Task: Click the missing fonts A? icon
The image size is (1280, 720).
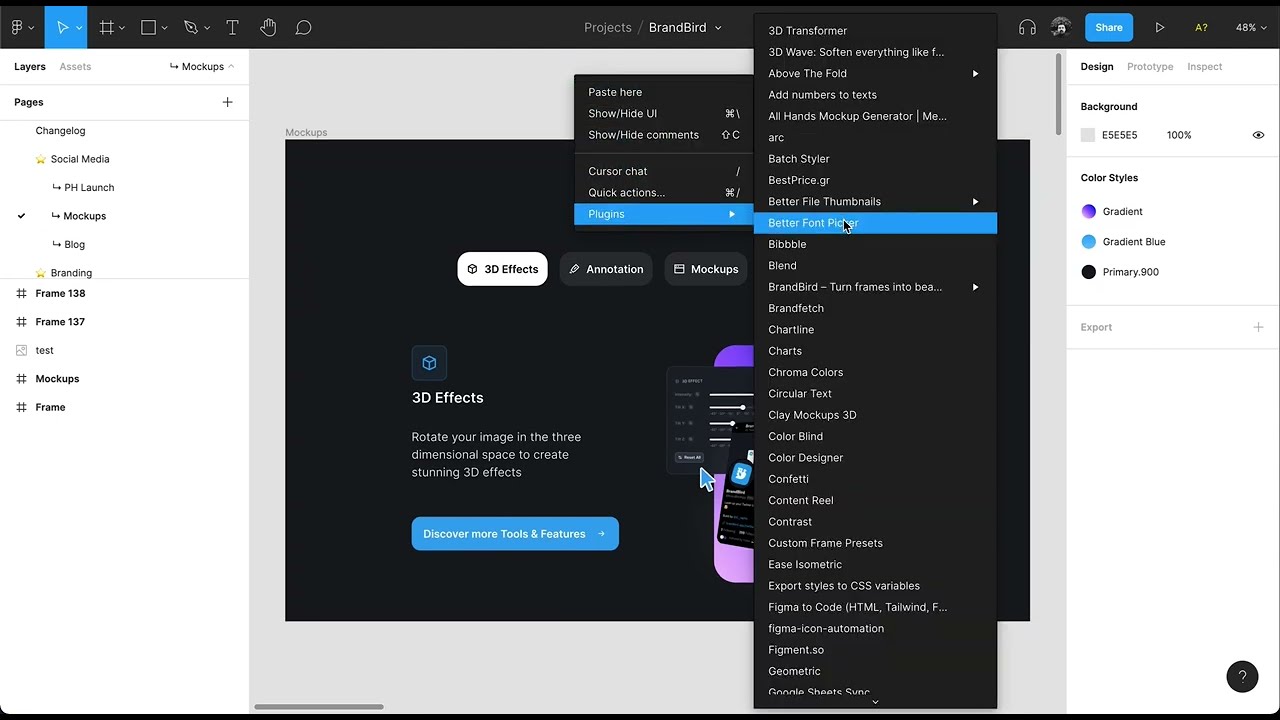Action: point(1201,28)
